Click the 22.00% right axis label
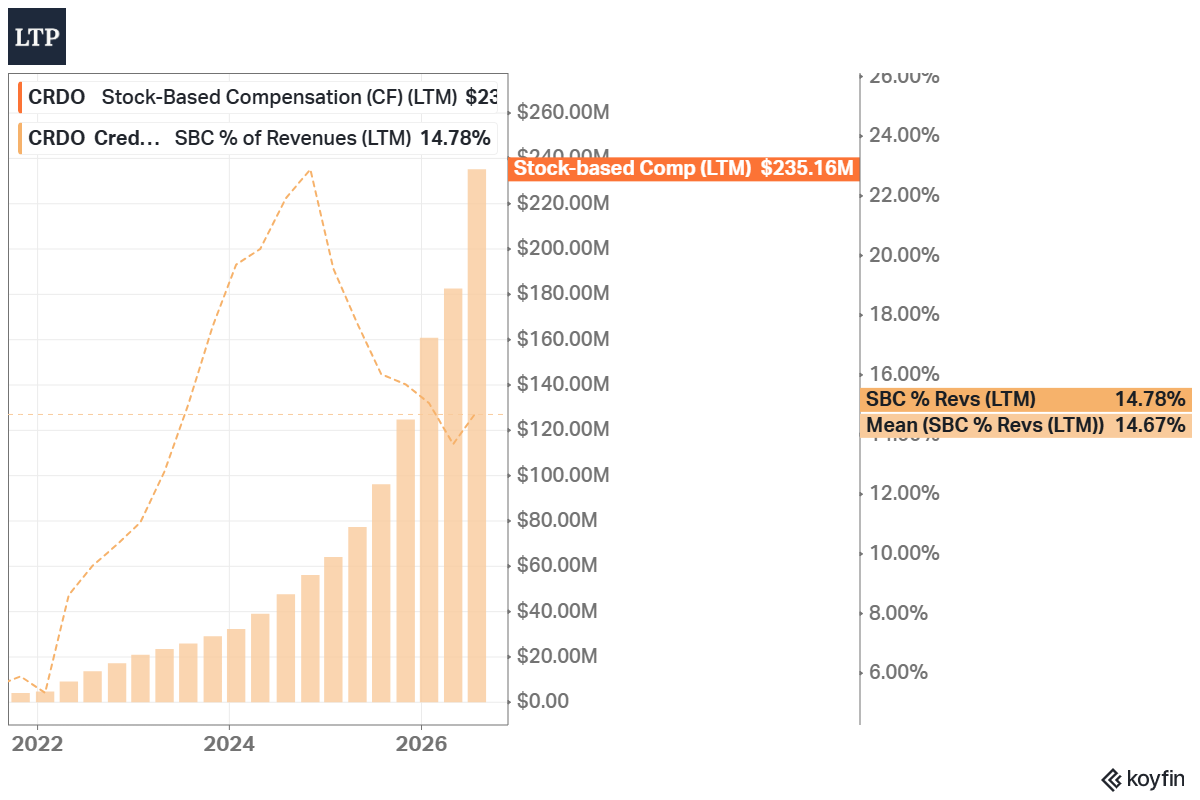1200x800 pixels. pyautogui.click(x=903, y=195)
